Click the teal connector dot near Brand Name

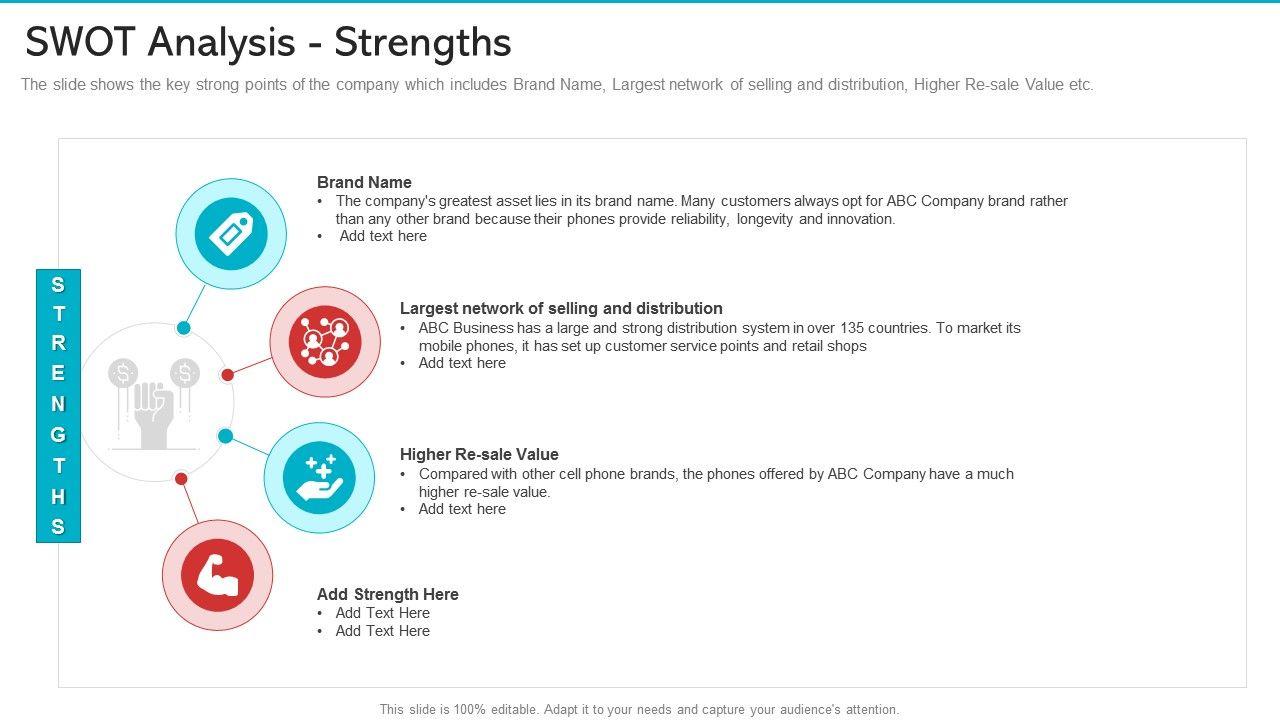click(x=184, y=328)
